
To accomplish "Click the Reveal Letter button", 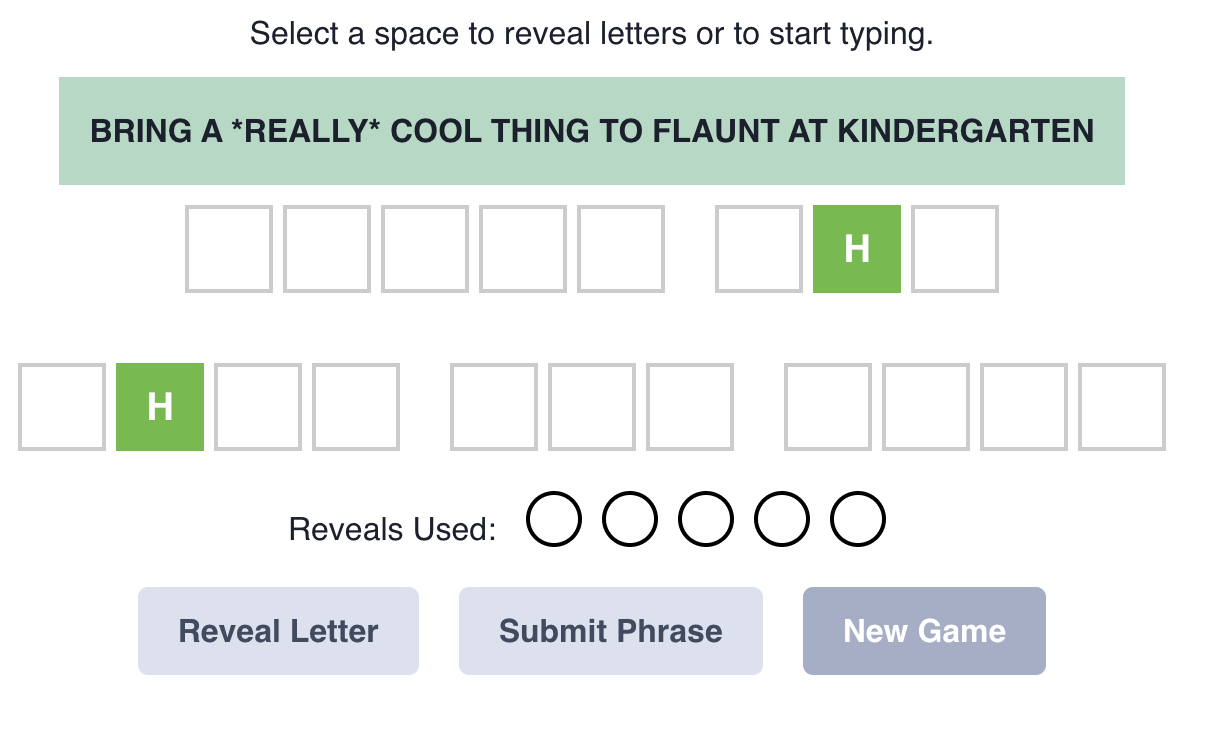I will (x=278, y=631).
